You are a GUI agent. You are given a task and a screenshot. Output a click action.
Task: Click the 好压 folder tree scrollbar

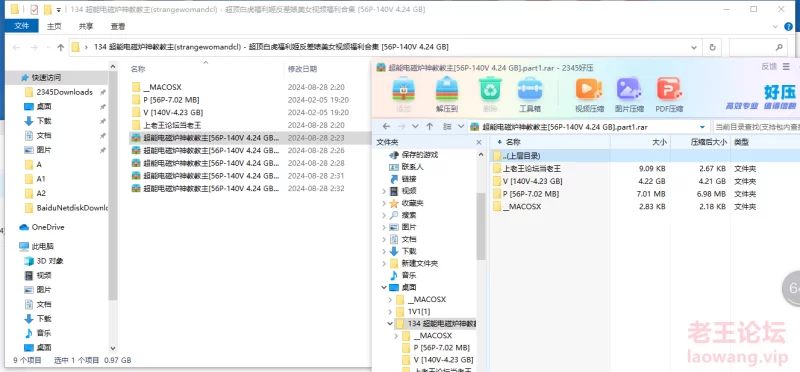coord(481,227)
